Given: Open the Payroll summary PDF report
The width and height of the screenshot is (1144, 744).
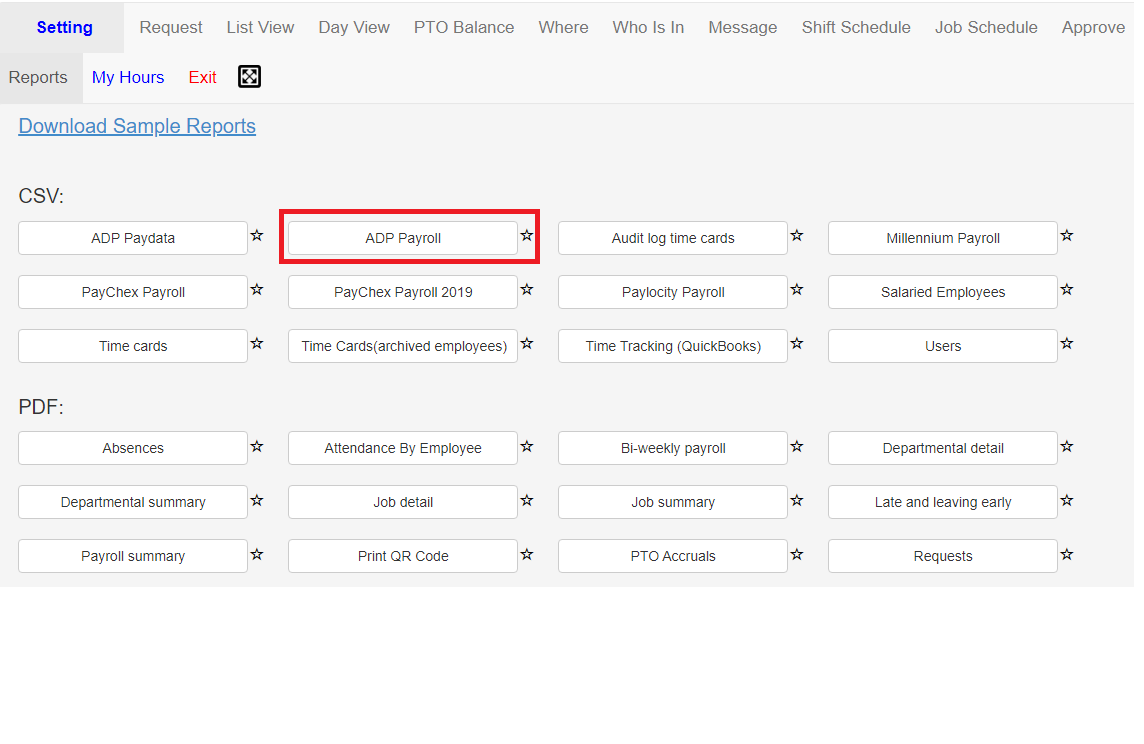Looking at the screenshot, I should [133, 556].
